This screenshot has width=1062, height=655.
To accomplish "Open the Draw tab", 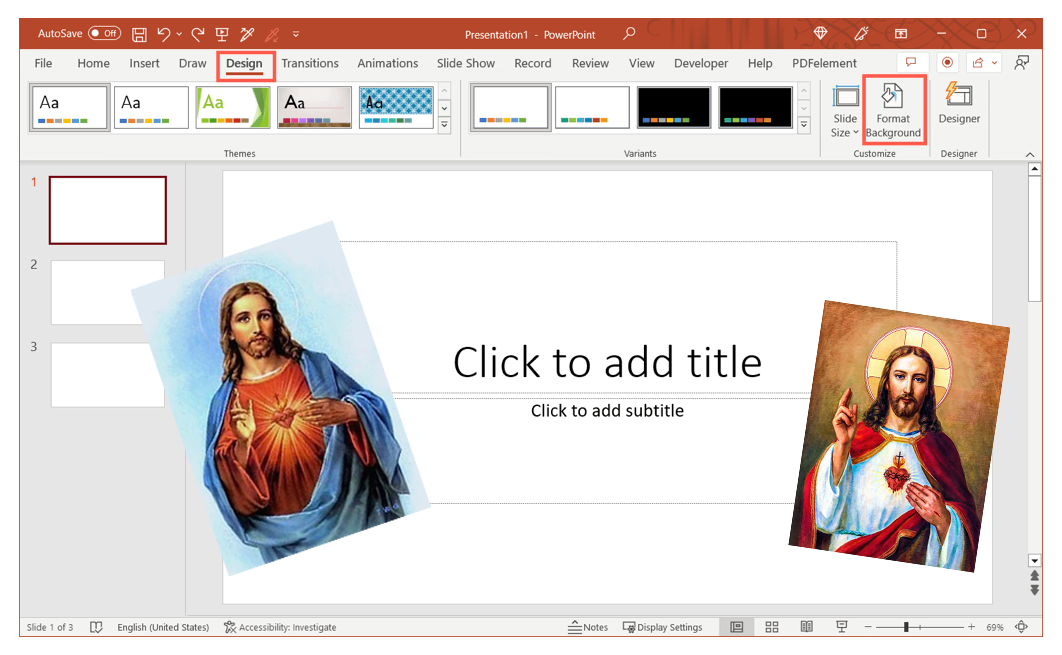I will coord(192,63).
